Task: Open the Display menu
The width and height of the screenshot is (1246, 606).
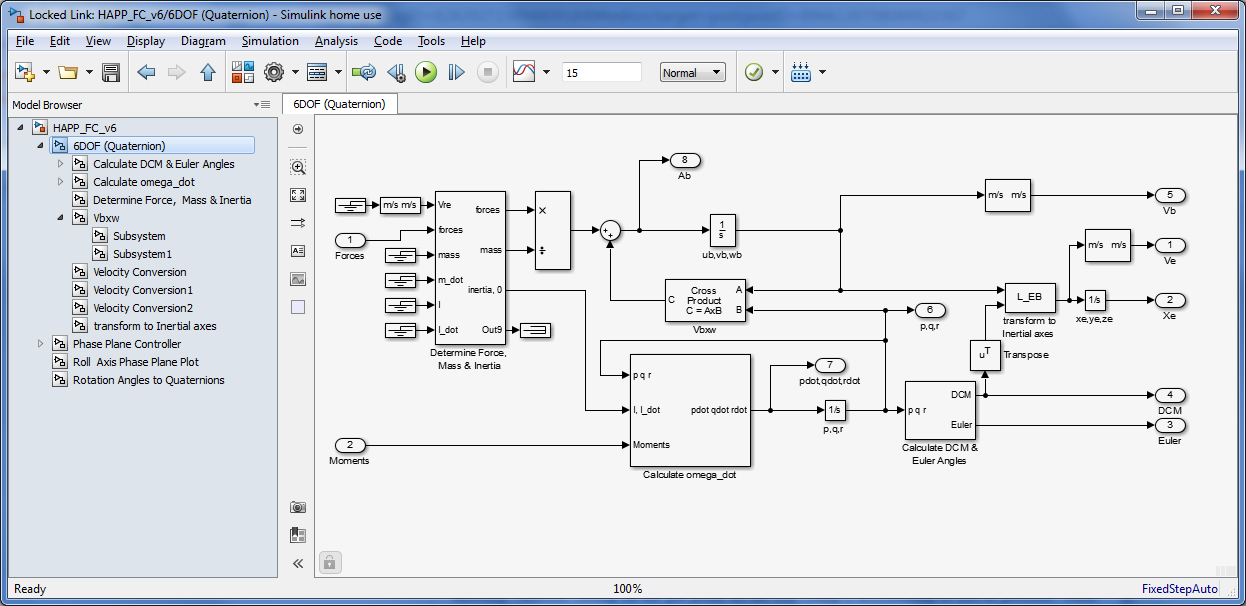Action: (146, 41)
